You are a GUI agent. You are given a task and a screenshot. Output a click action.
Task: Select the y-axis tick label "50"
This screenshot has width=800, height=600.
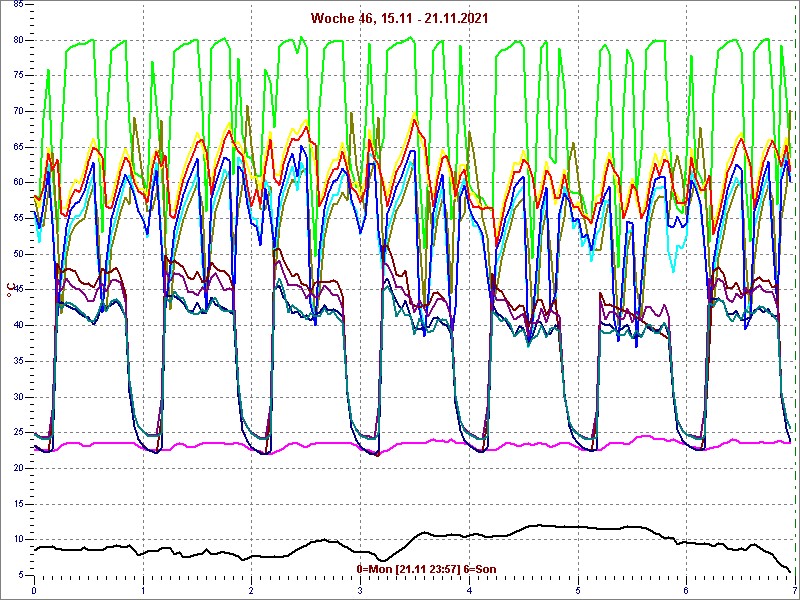coord(17,254)
